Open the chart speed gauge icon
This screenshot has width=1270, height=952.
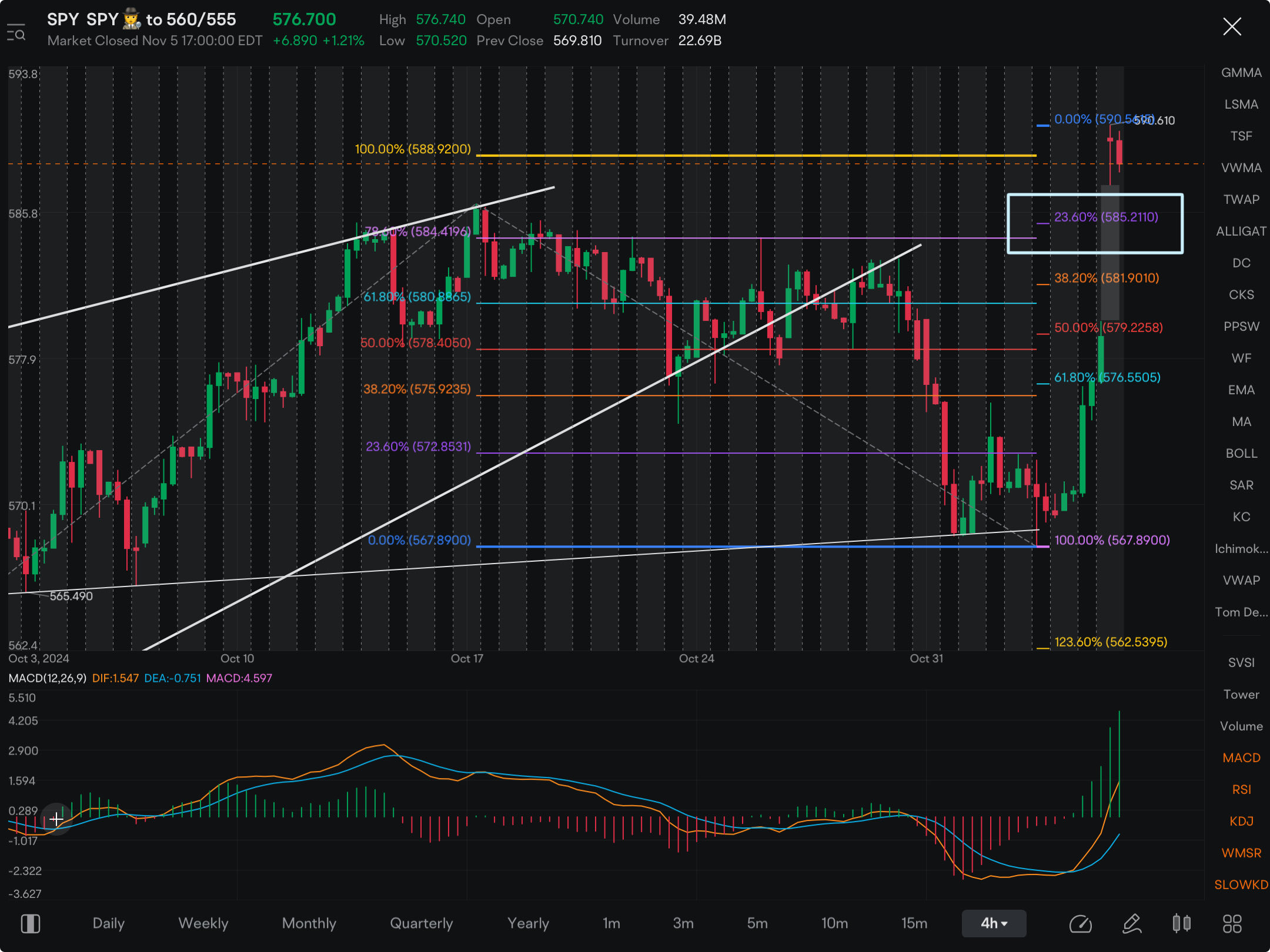1080,924
